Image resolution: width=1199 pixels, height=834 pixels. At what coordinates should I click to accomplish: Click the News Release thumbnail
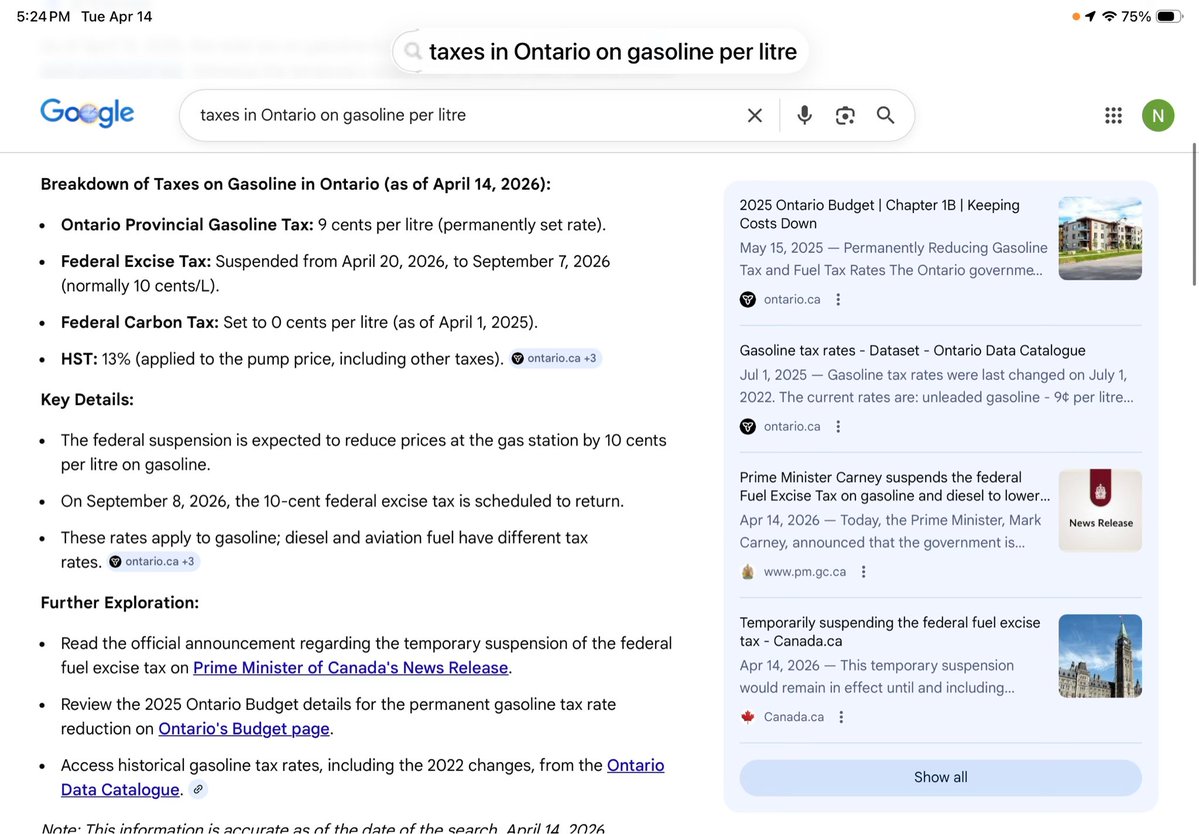[x=1100, y=510]
